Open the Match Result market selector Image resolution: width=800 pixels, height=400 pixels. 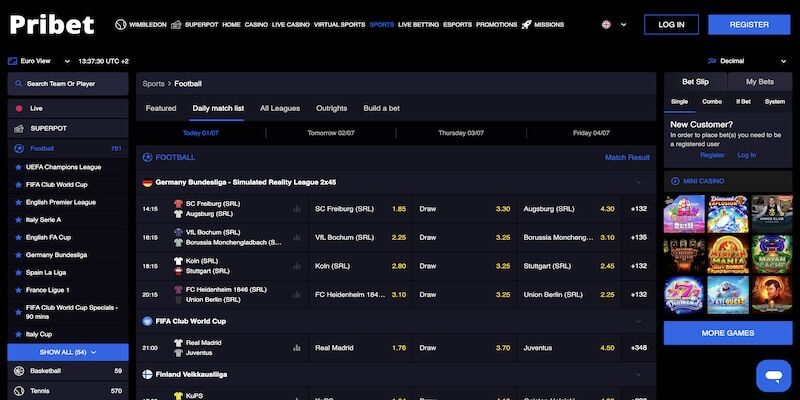[x=627, y=158]
